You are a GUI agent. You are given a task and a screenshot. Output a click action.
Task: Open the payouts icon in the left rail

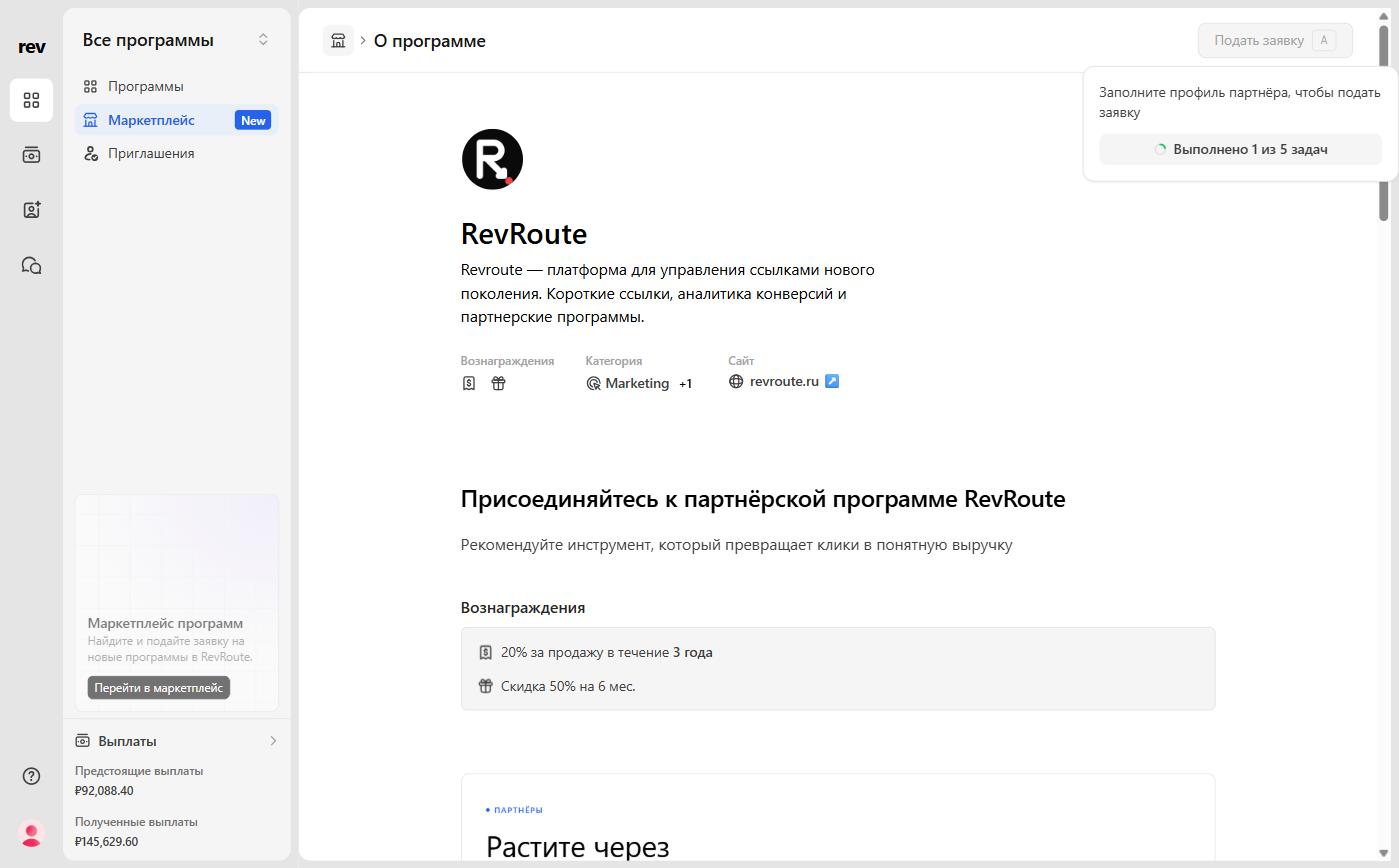(31, 155)
